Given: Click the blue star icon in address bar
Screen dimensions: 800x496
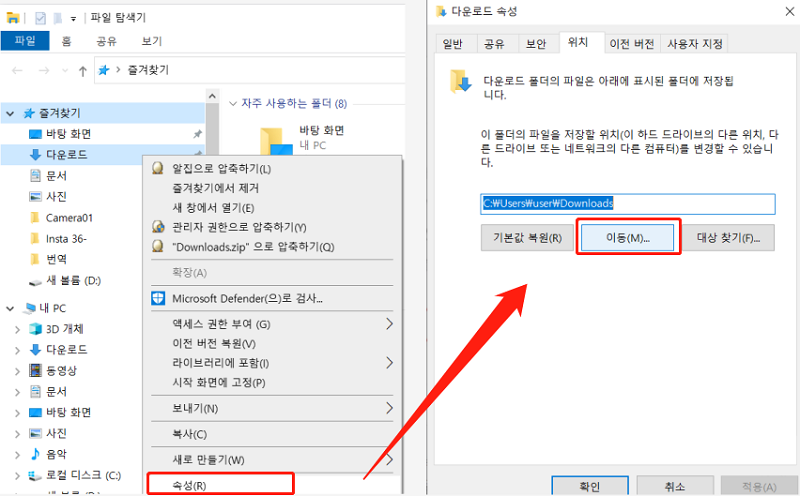Looking at the screenshot, I should point(104,70).
